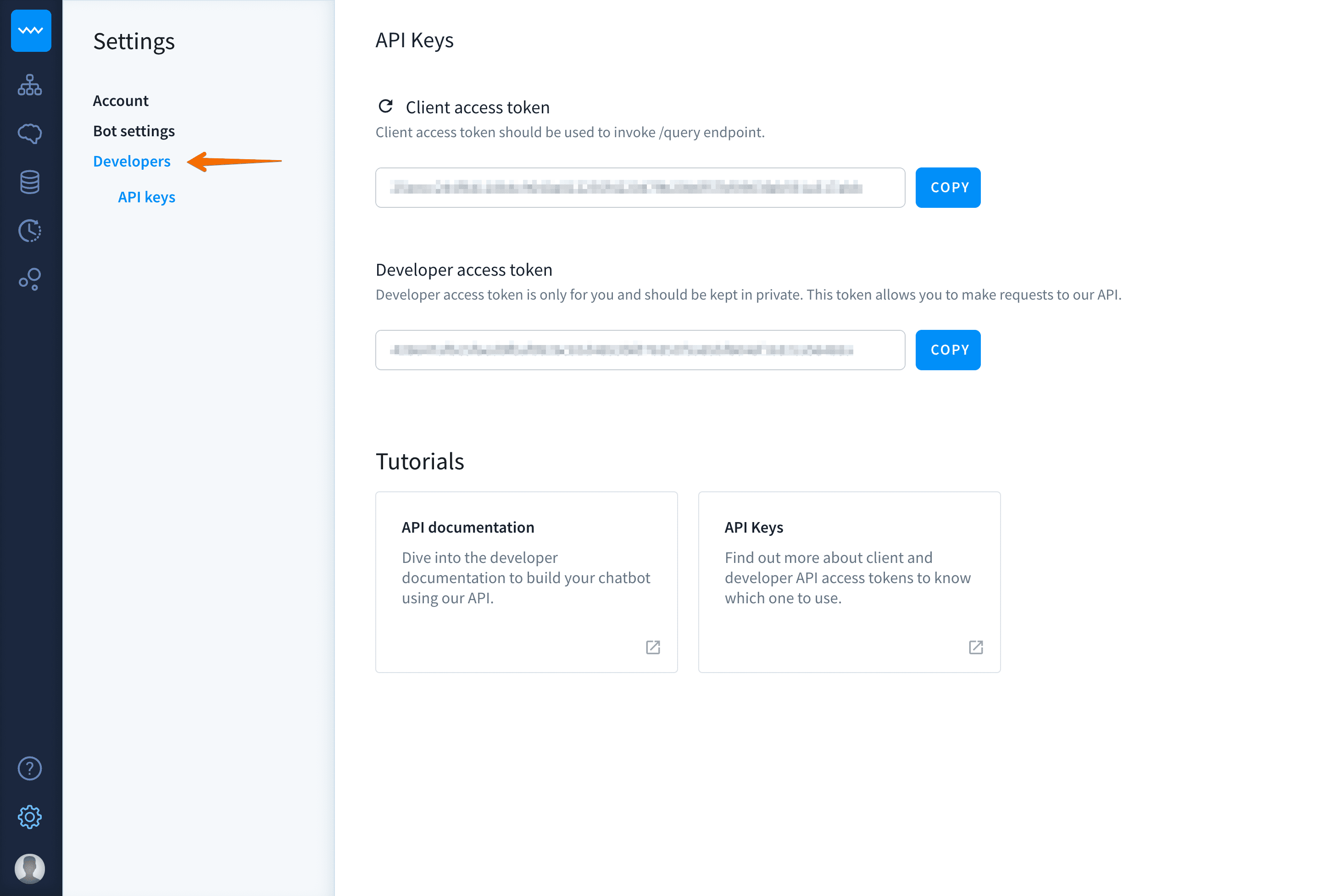This screenshot has height=896, width=1324.
Task: Go to Account settings
Action: [121, 101]
